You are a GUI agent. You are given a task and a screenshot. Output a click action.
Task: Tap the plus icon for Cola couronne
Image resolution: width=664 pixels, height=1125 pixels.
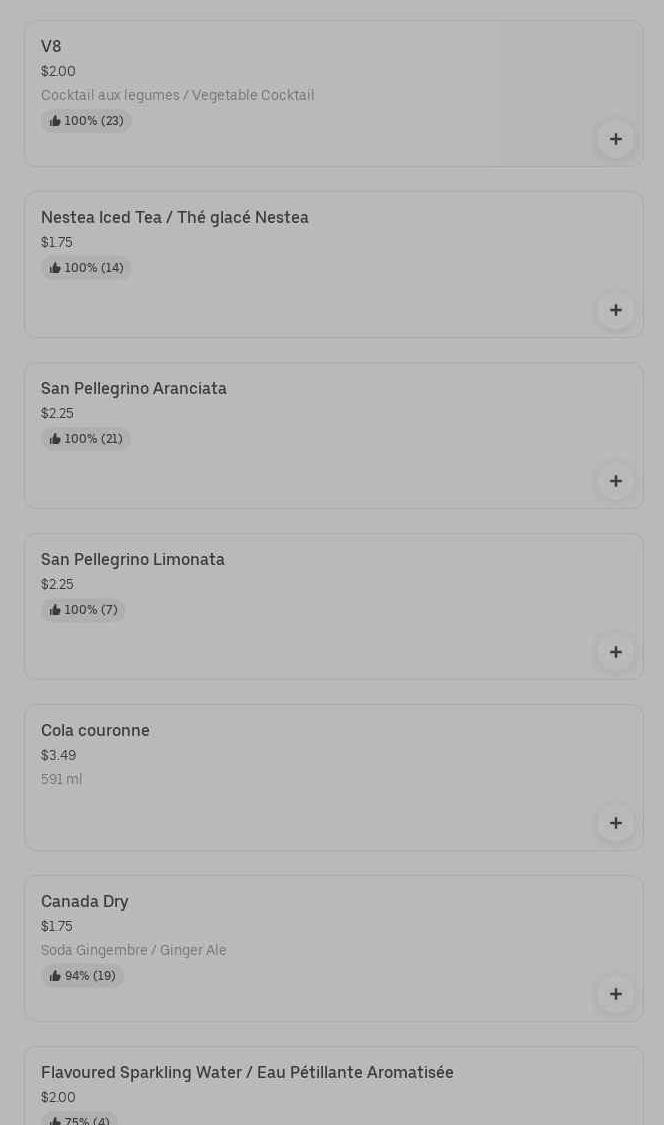tap(615, 823)
